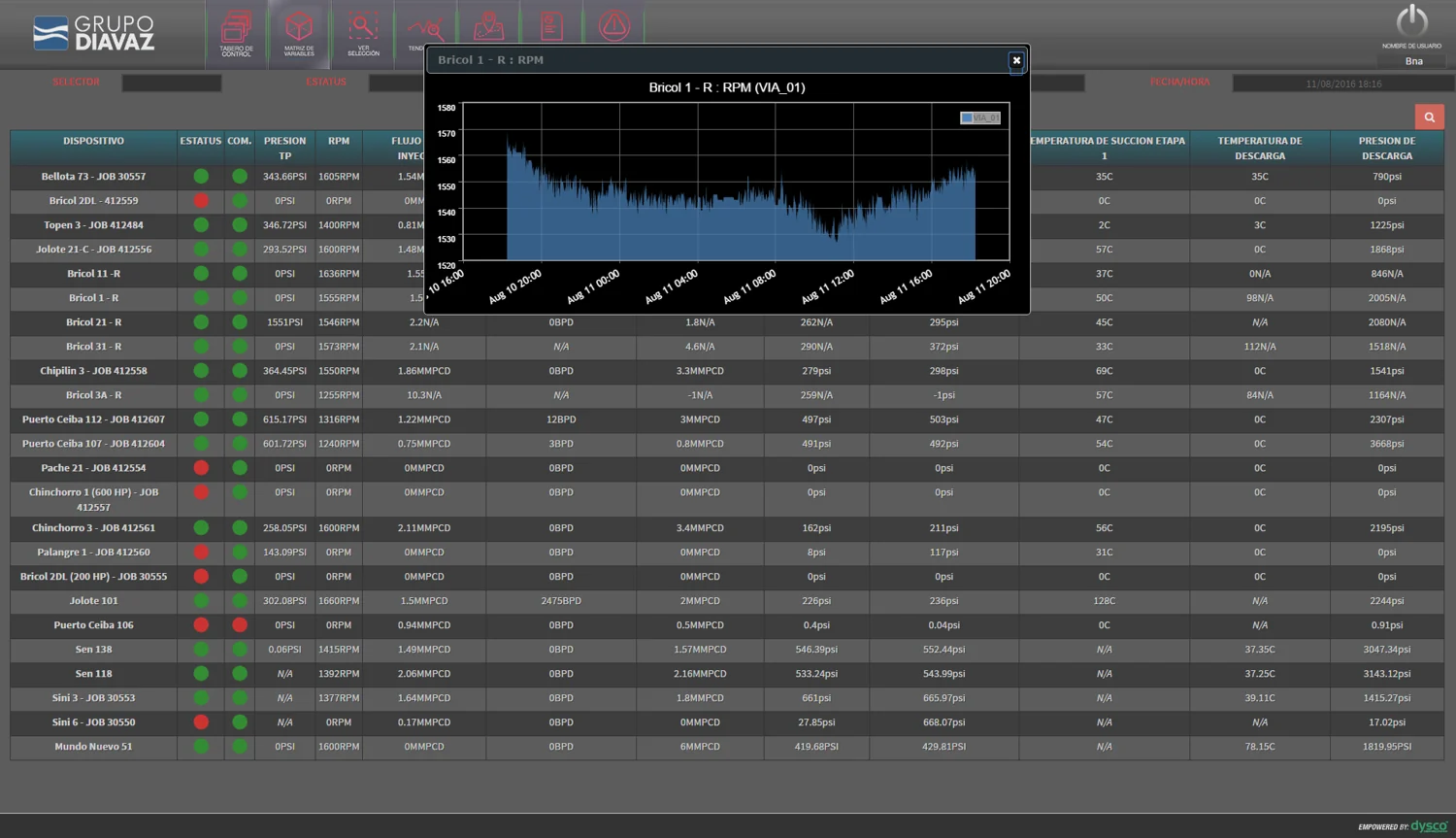This screenshot has width=1456, height=838.
Task: Click the Selector input field
Action: coord(172,84)
